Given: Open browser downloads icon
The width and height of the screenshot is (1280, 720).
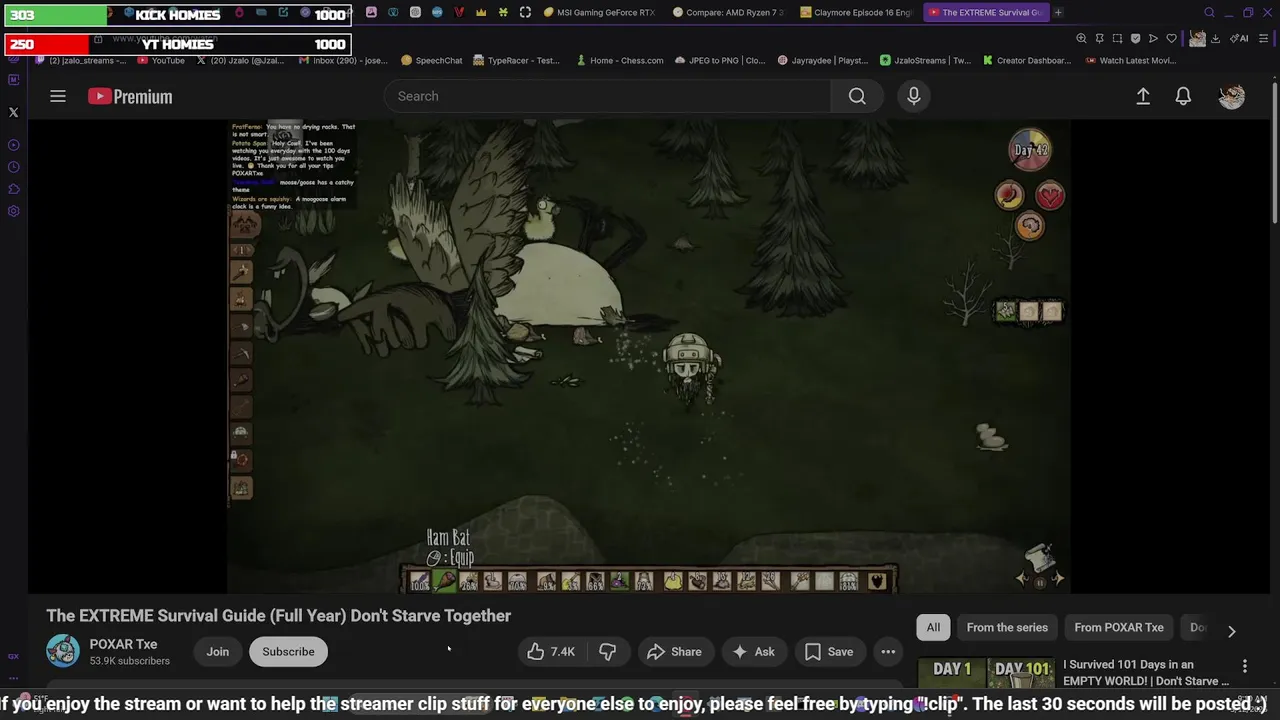Looking at the screenshot, I should pyautogui.click(x=1215, y=38).
